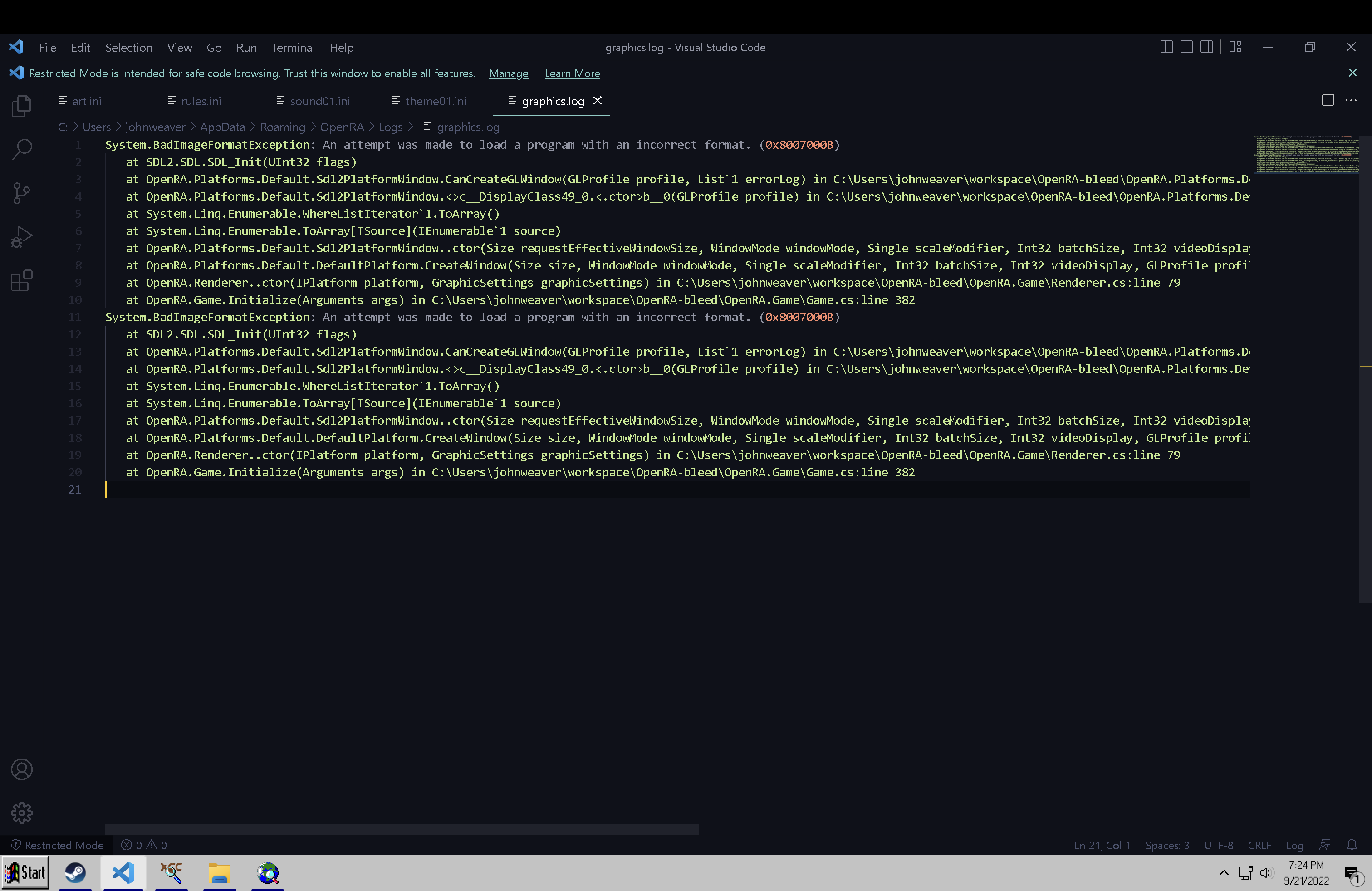The height and width of the screenshot is (891, 1372).
Task: Open notifications via the status bar bell
Action: (x=1353, y=845)
